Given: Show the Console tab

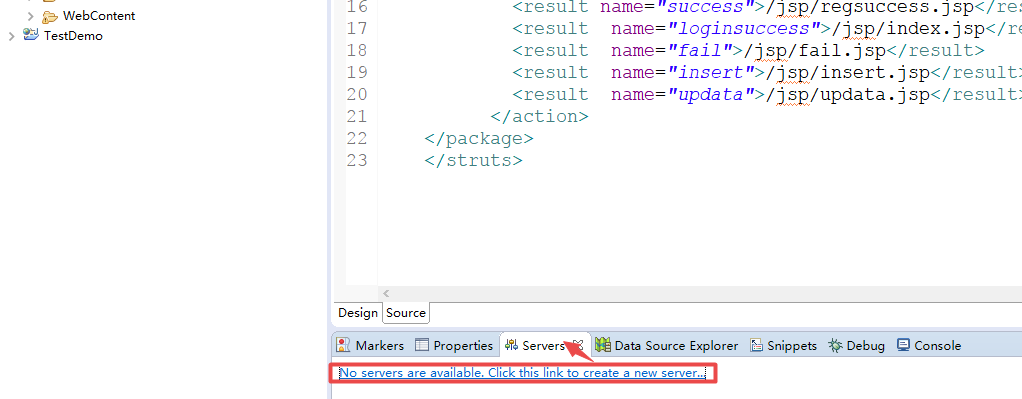Looking at the screenshot, I should click(x=929, y=346).
